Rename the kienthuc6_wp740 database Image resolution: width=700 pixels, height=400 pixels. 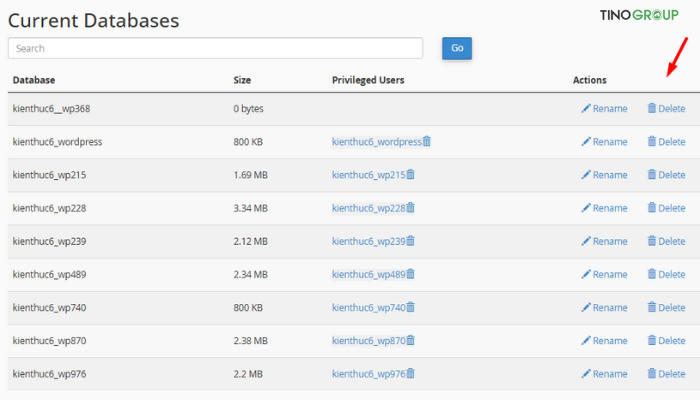(x=604, y=308)
